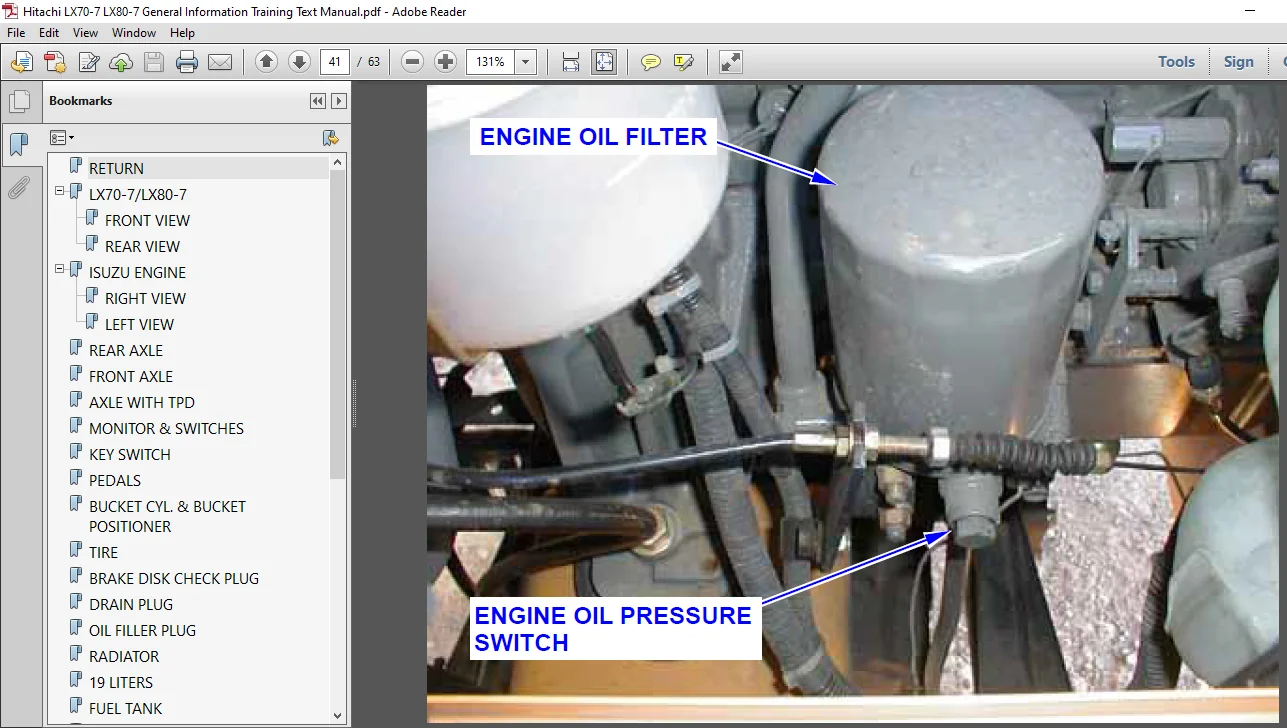Zoom out with the minus button
The width and height of the screenshot is (1287, 728).
[412, 62]
